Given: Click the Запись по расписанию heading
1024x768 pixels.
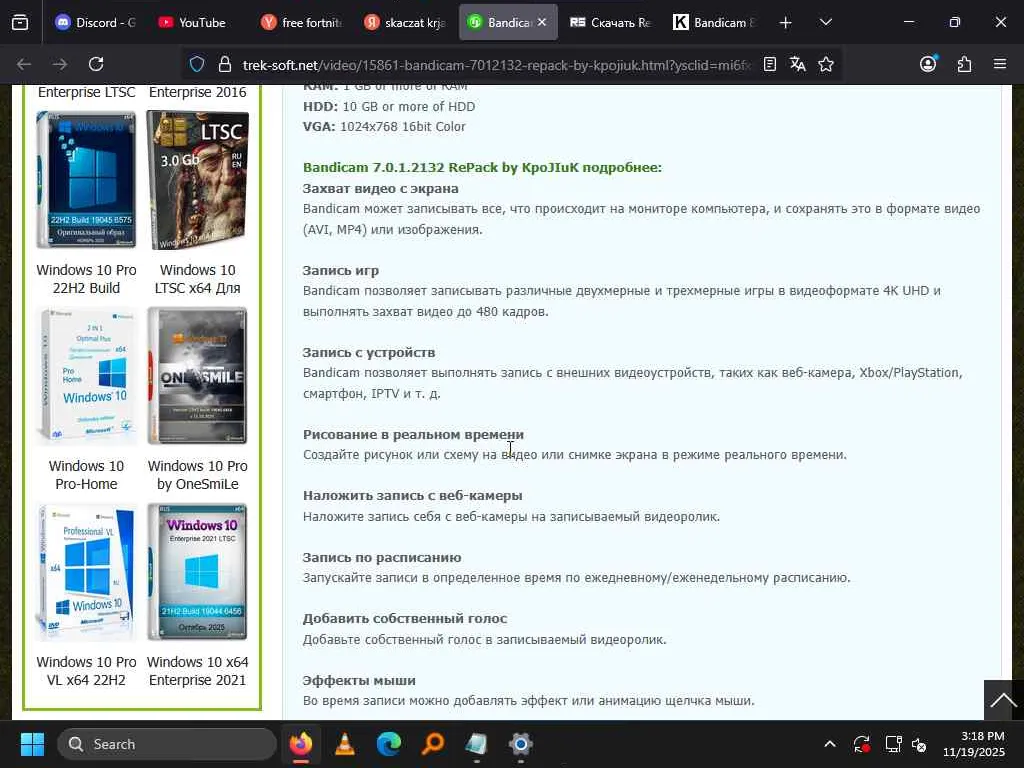Looking at the screenshot, I should [x=381, y=557].
